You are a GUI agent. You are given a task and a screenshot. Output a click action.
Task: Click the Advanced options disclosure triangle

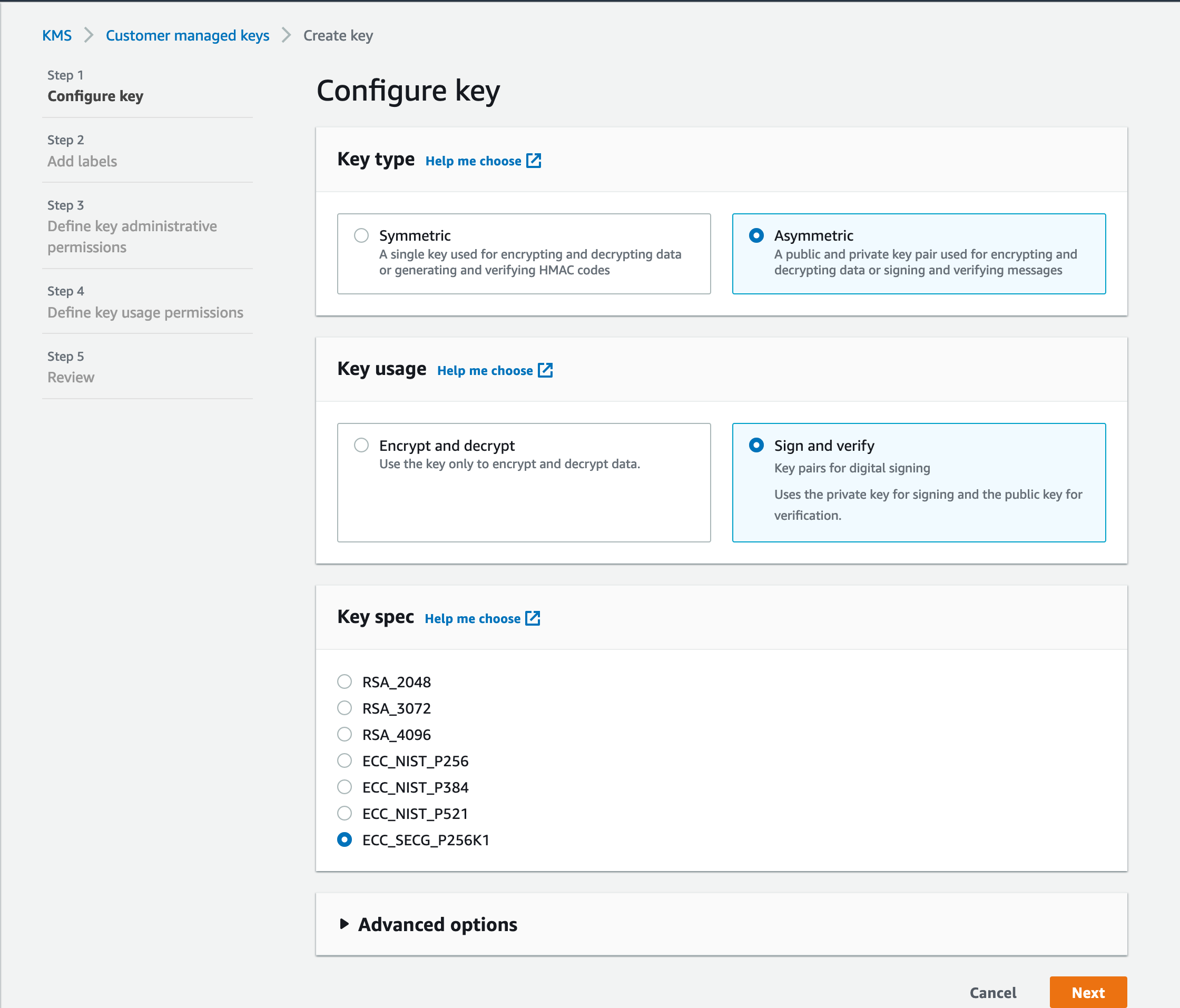pyautogui.click(x=343, y=924)
